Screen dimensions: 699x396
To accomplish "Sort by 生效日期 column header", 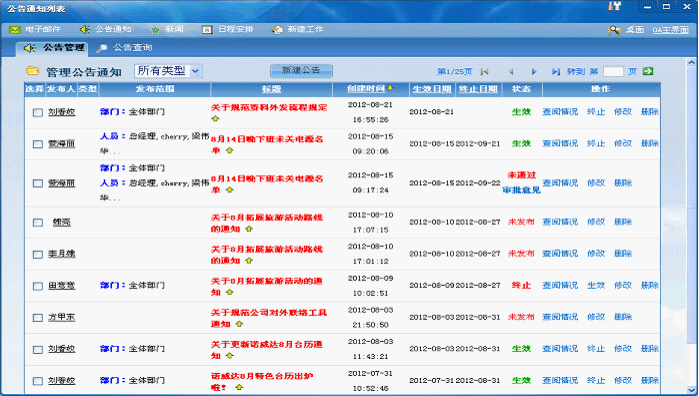I will click(x=432, y=89).
